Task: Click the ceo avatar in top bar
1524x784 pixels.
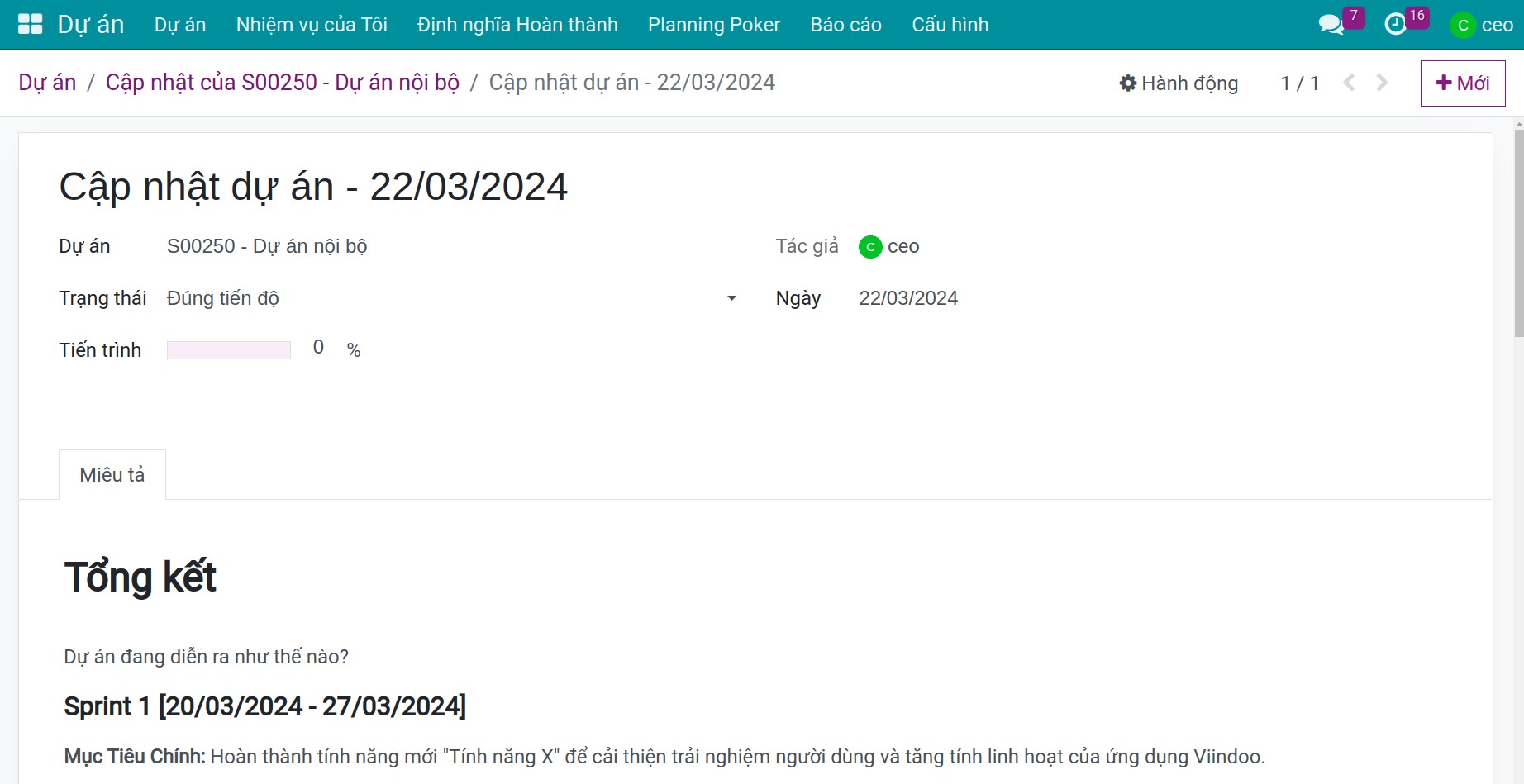Action: tap(1463, 25)
